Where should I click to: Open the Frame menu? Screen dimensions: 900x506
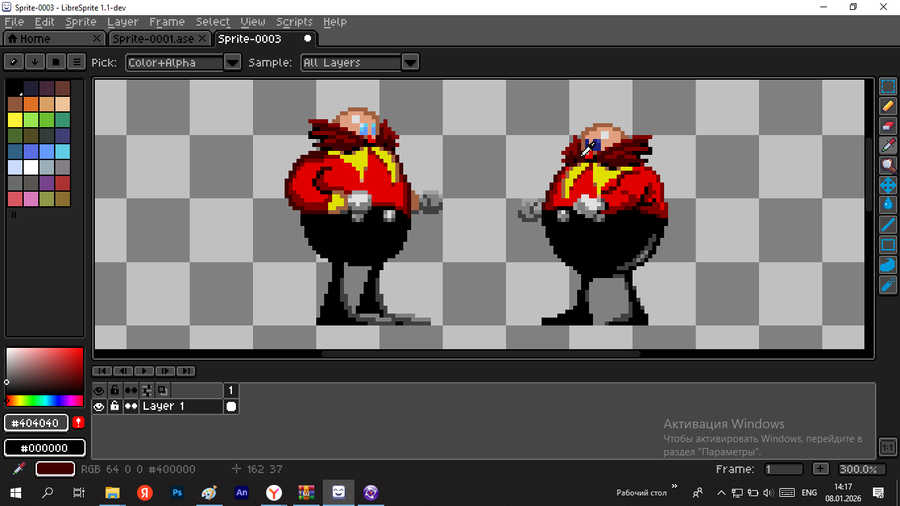(167, 22)
